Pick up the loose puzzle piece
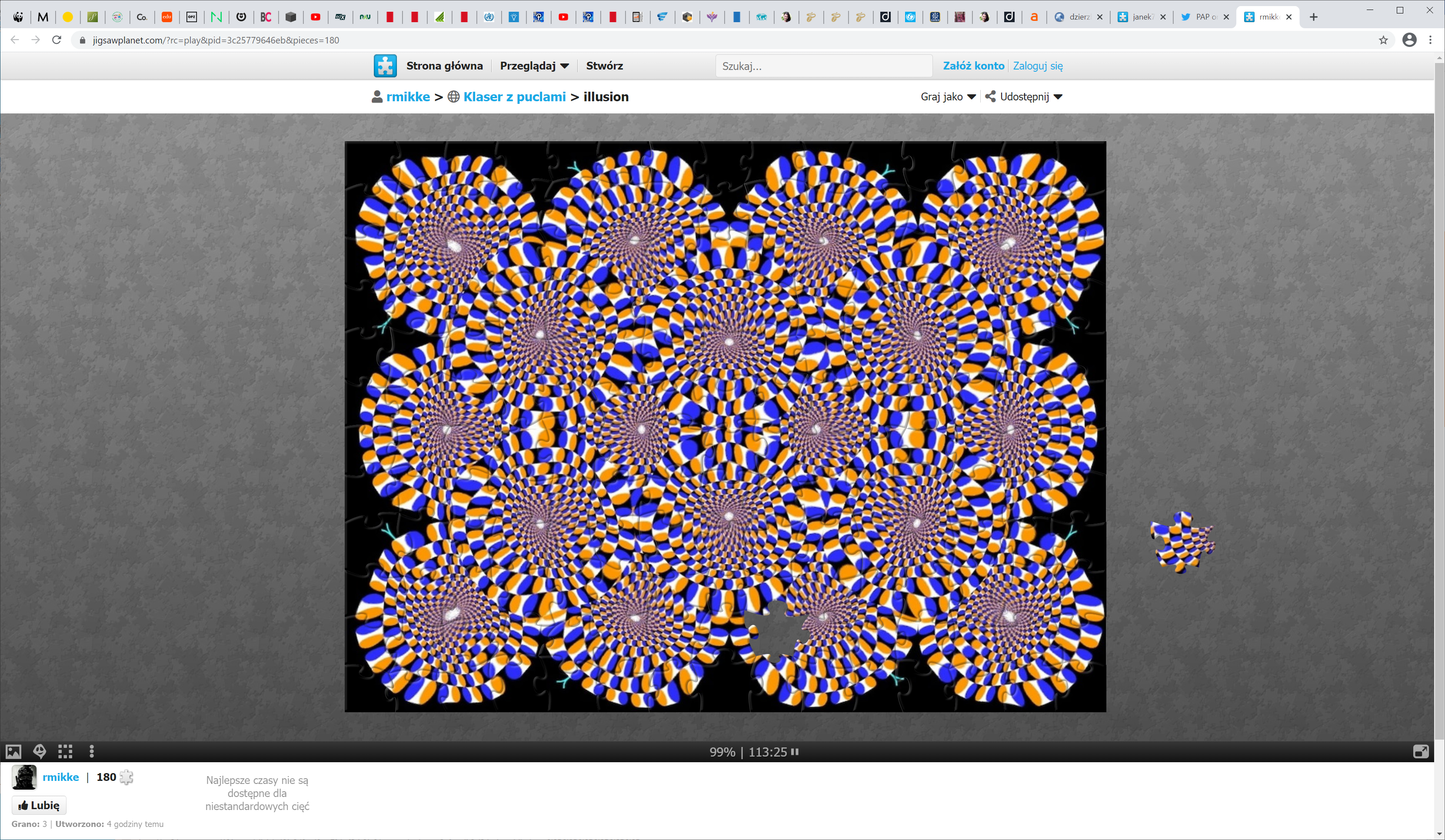The image size is (1445, 840). pyautogui.click(x=1181, y=543)
